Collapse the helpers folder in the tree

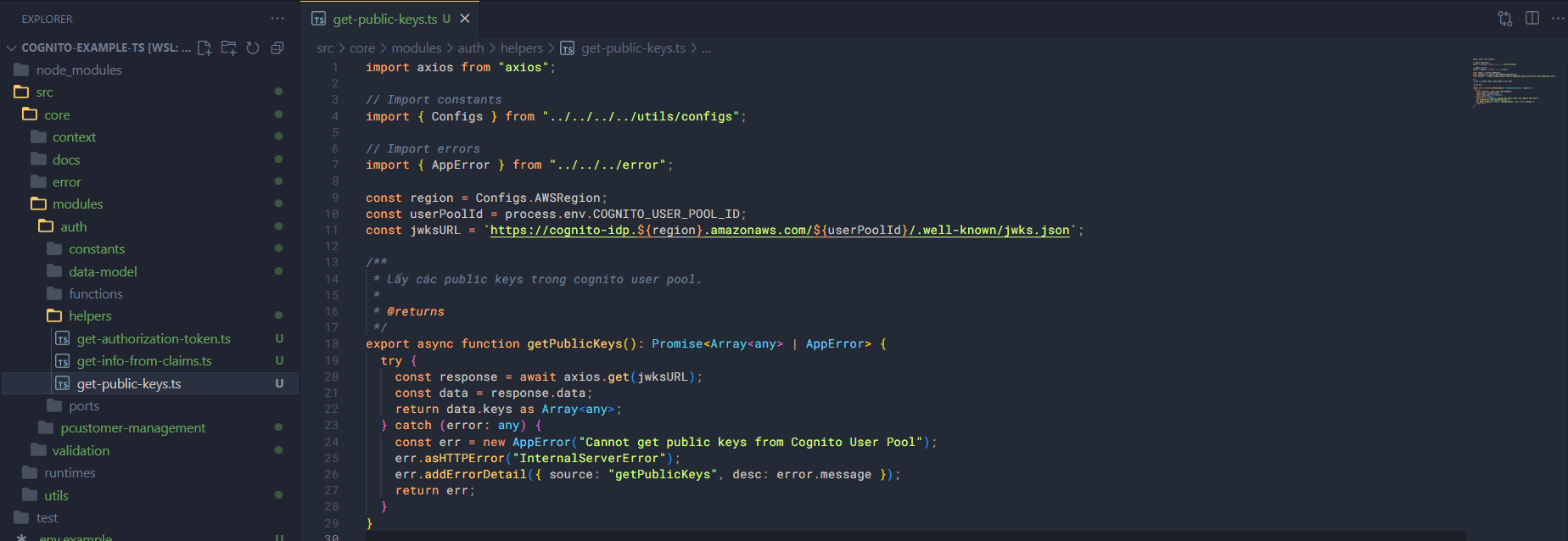click(90, 316)
